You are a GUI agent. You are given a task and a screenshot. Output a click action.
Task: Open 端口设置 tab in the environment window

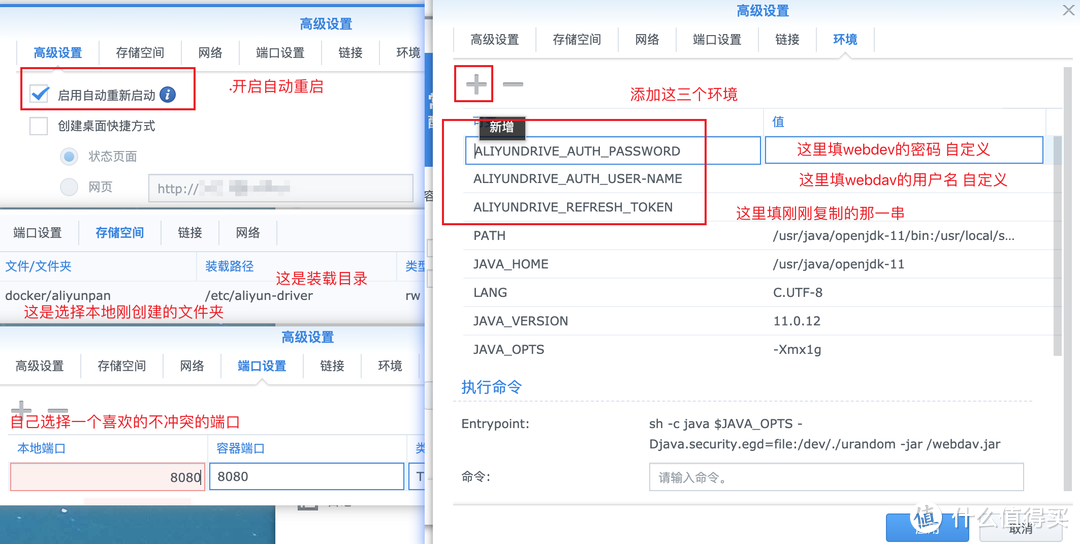pos(717,40)
